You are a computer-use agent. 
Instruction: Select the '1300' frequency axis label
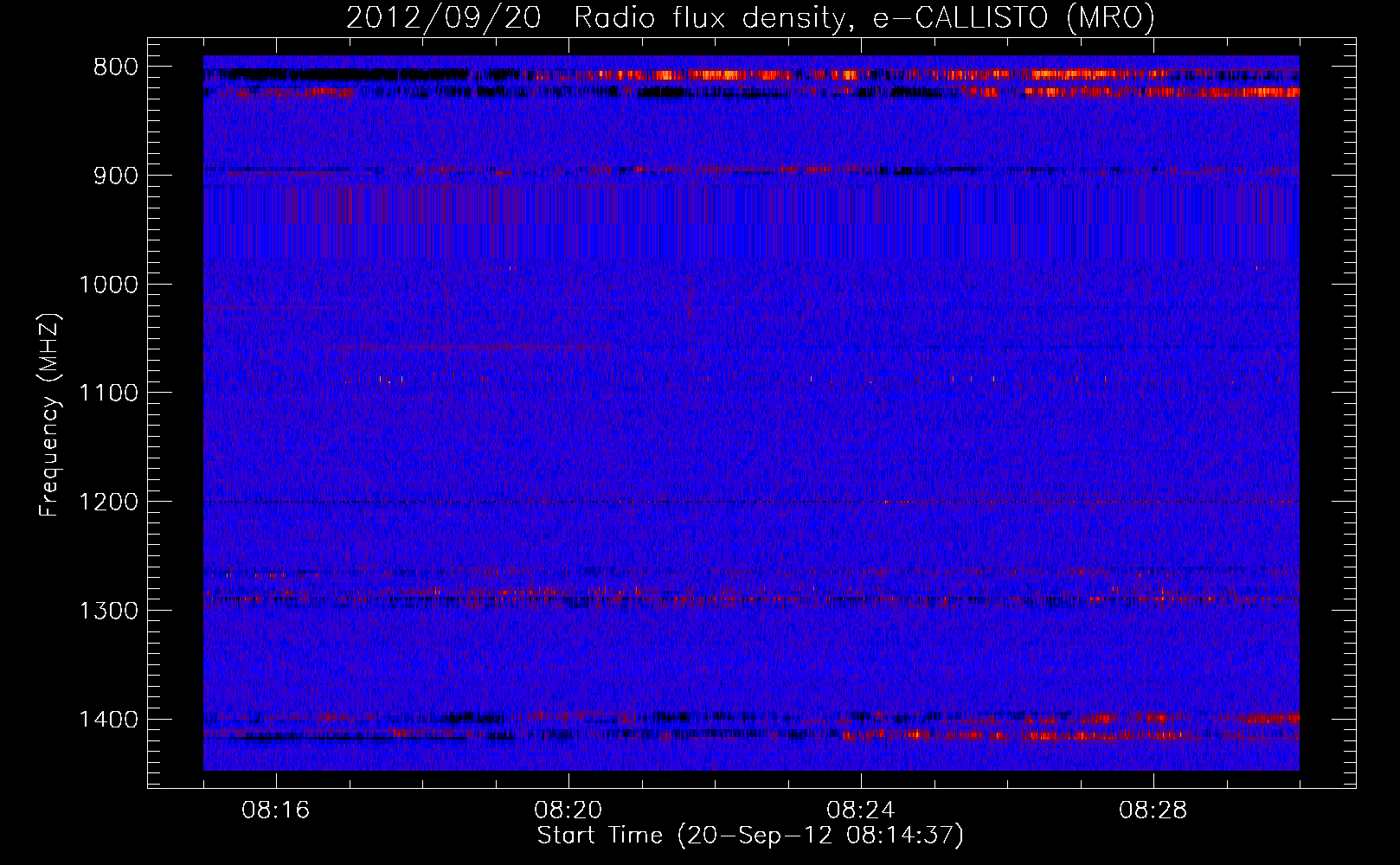(x=108, y=611)
